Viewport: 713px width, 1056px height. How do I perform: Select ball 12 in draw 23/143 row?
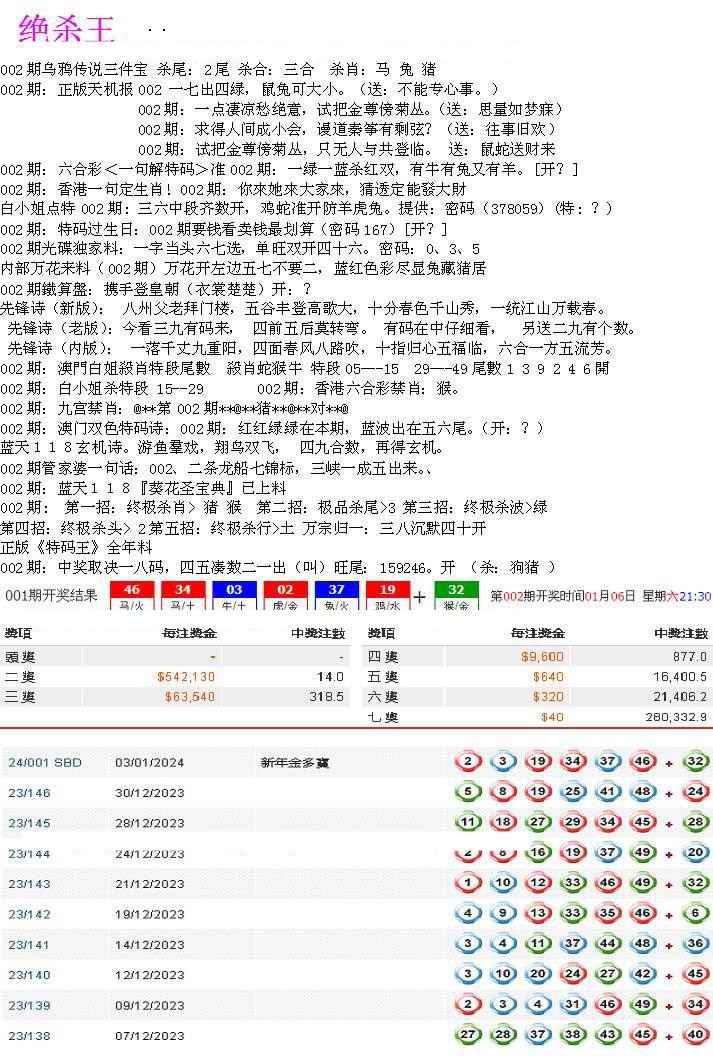click(x=537, y=883)
